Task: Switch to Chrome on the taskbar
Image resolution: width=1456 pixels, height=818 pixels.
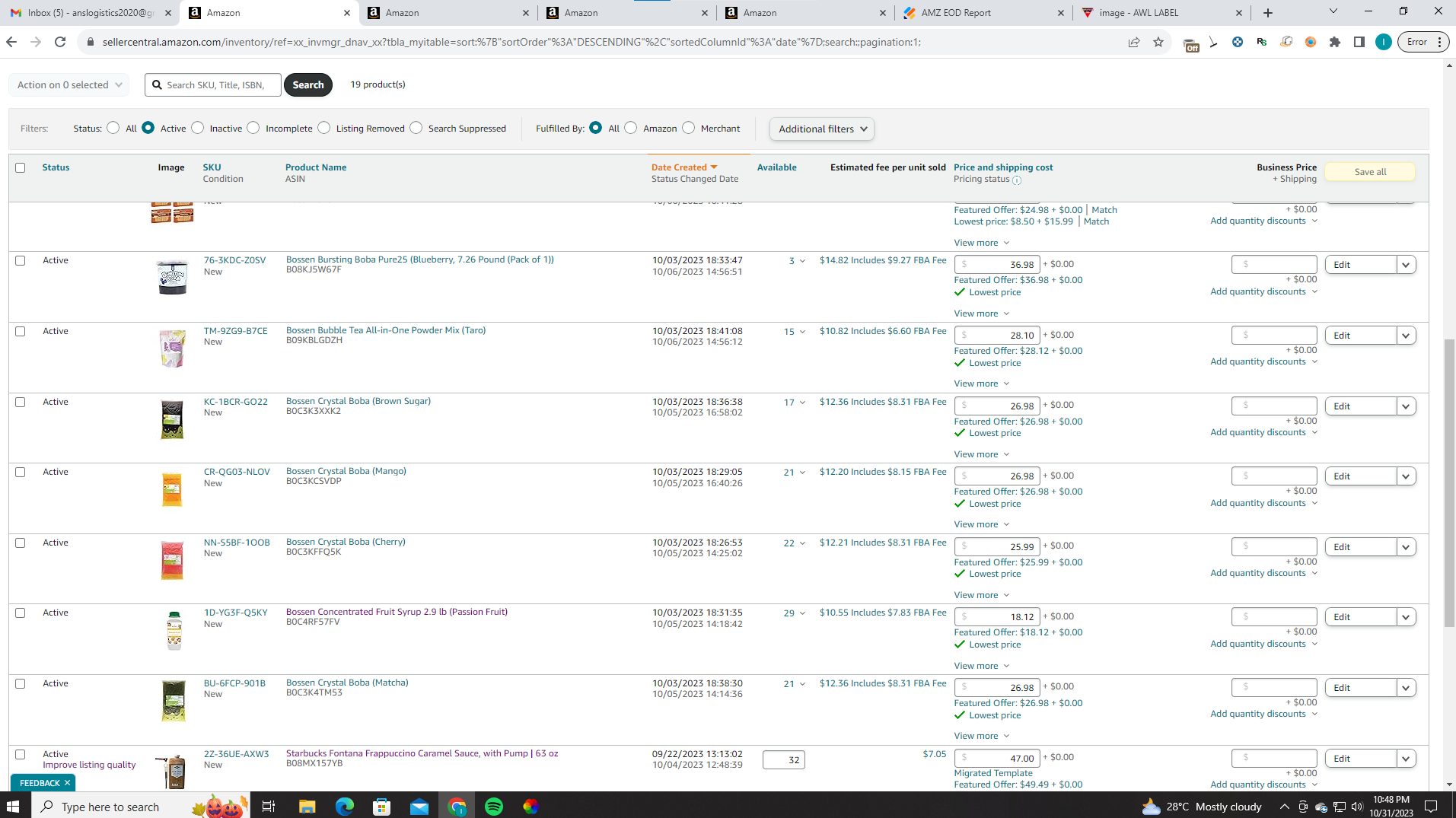Action: [x=457, y=807]
